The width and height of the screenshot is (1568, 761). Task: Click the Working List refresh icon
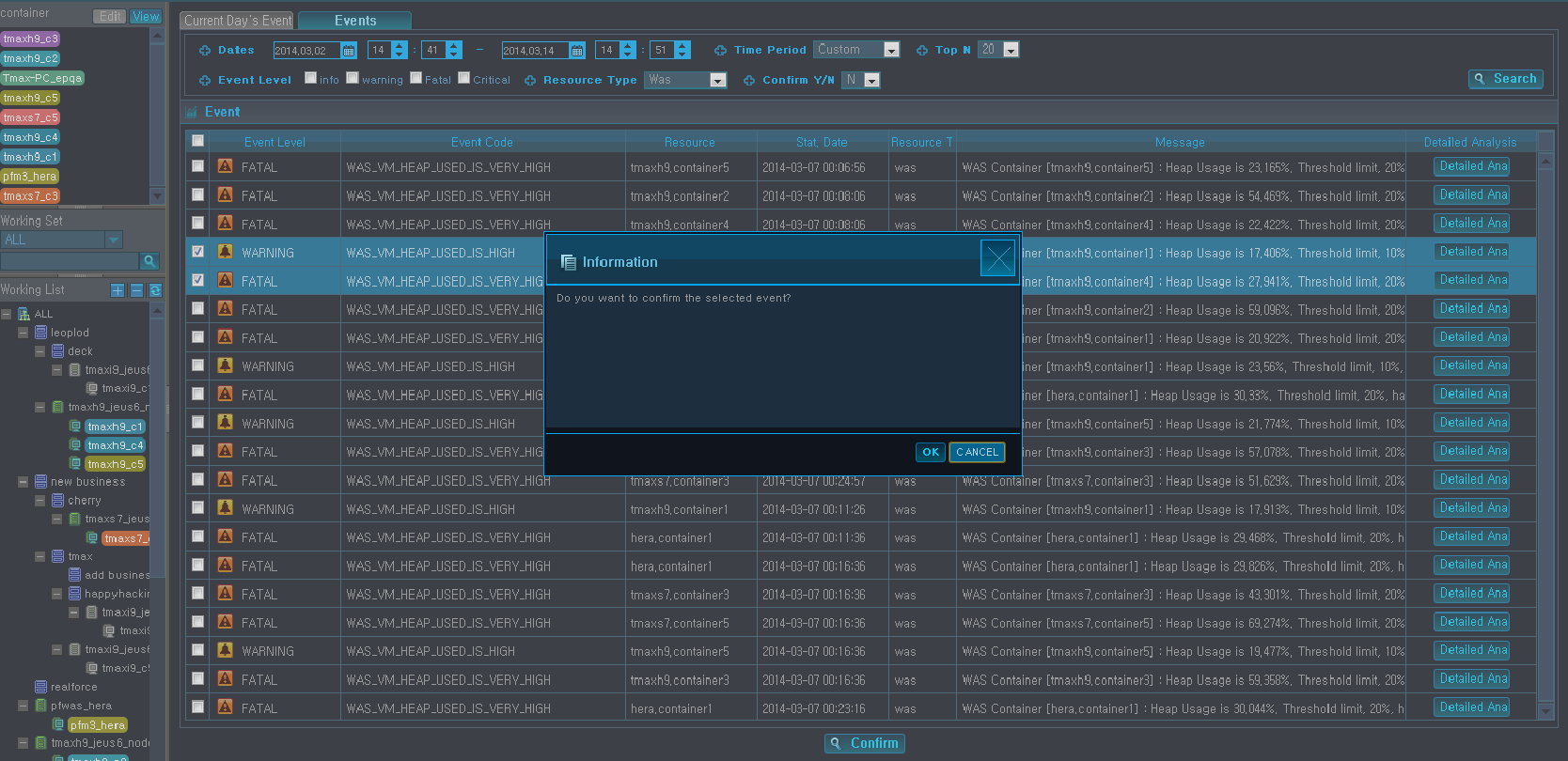155,290
